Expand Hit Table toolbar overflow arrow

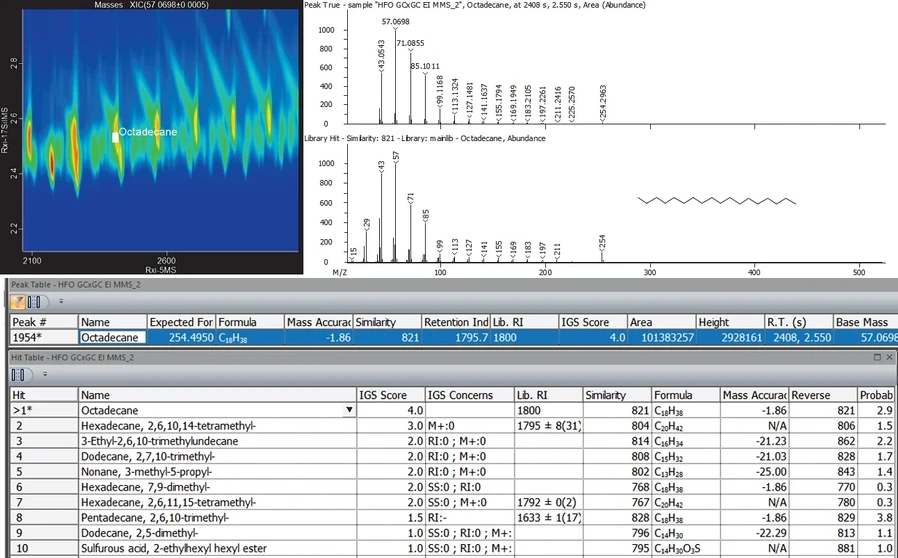pos(45,375)
